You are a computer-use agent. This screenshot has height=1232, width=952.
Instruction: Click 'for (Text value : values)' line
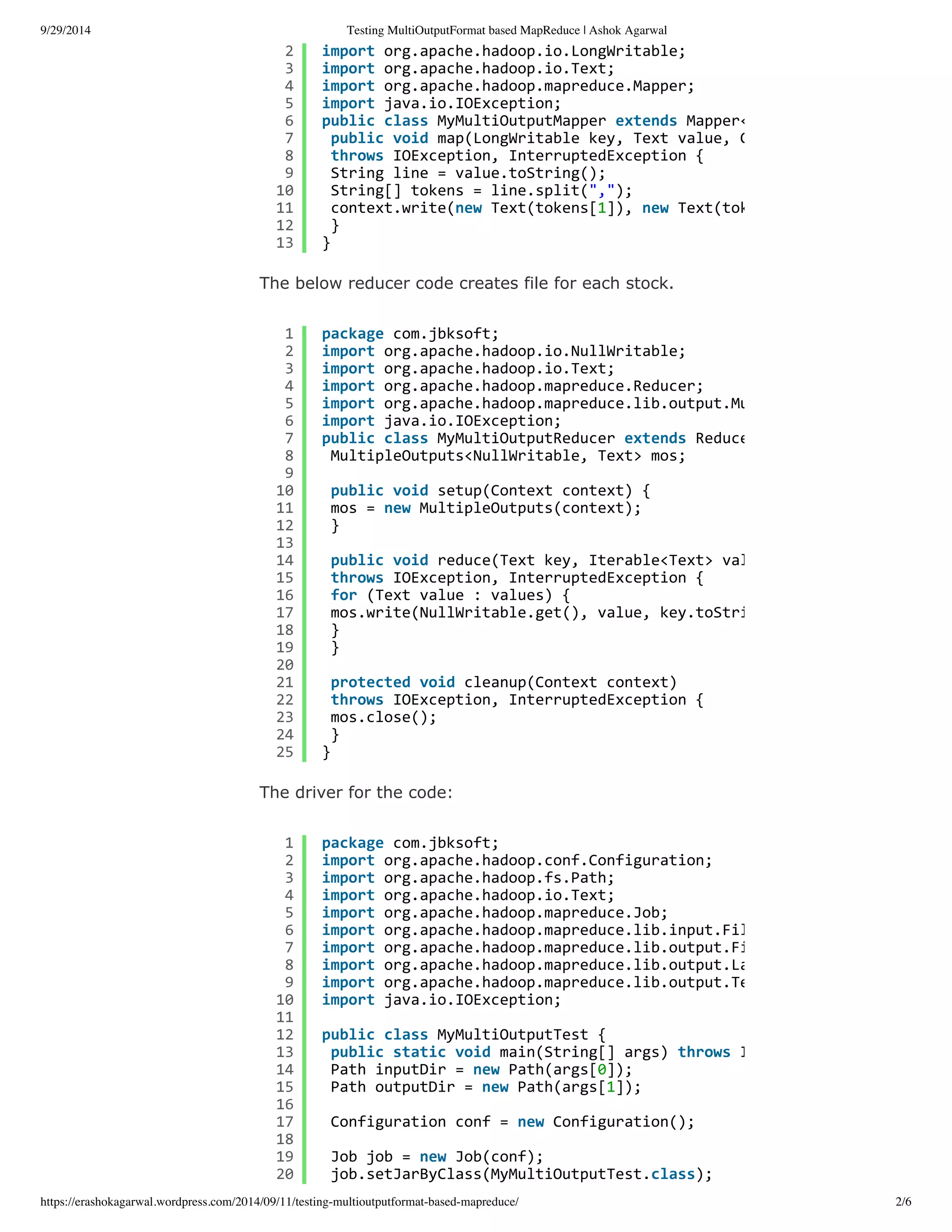(x=450, y=595)
